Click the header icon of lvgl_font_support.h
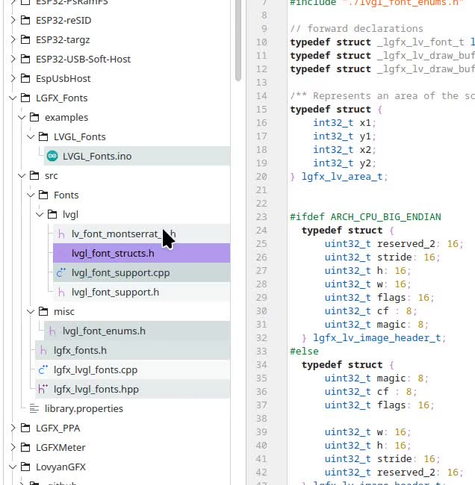The image size is (475, 485). click(61, 292)
